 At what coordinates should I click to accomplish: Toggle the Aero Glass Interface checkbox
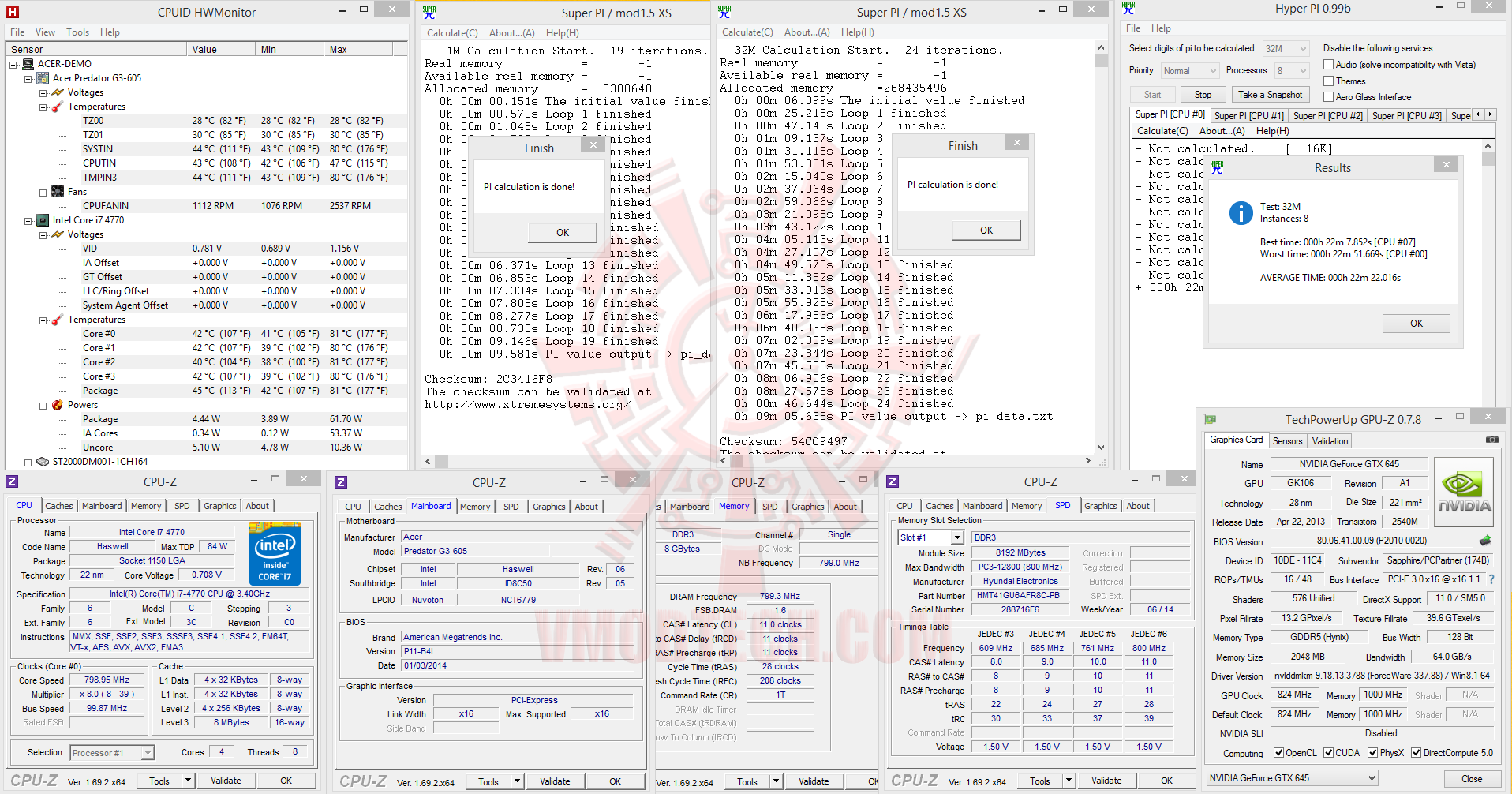point(1329,97)
